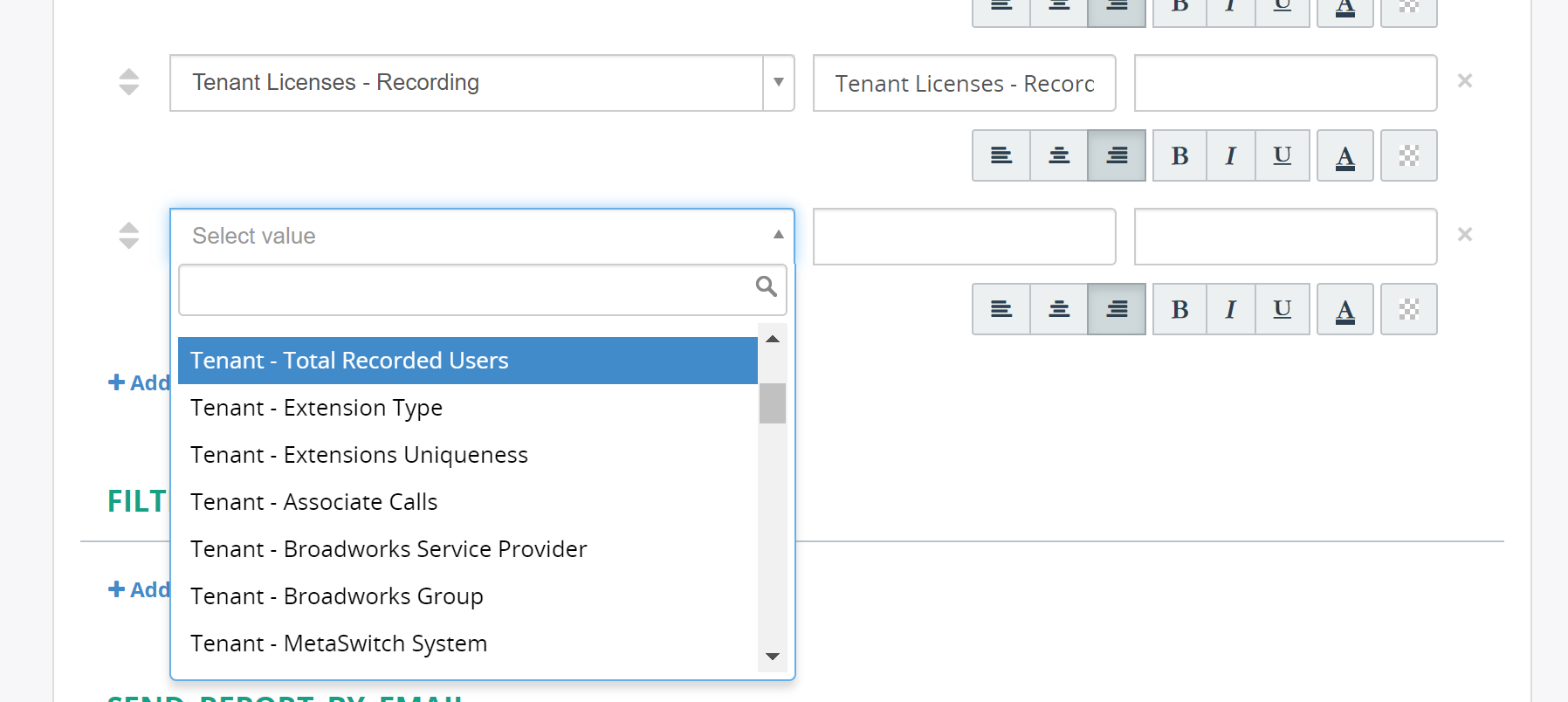Screen dimensions: 1568x702
Task: Open text color in Tenant Licenses Recording row toolbar
Action: 1345,155
